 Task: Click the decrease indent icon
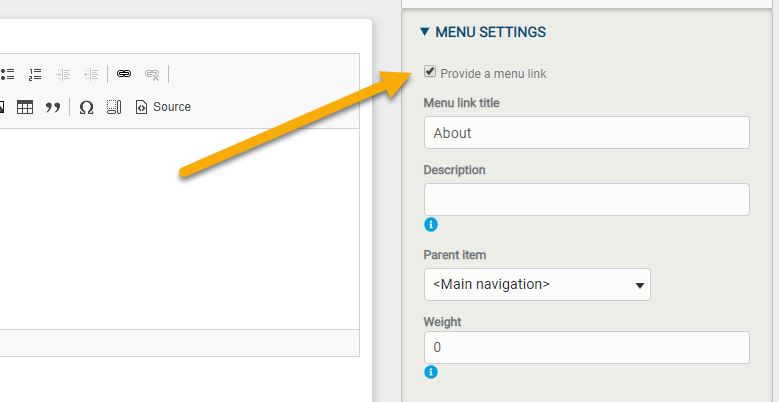click(x=63, y=75)
